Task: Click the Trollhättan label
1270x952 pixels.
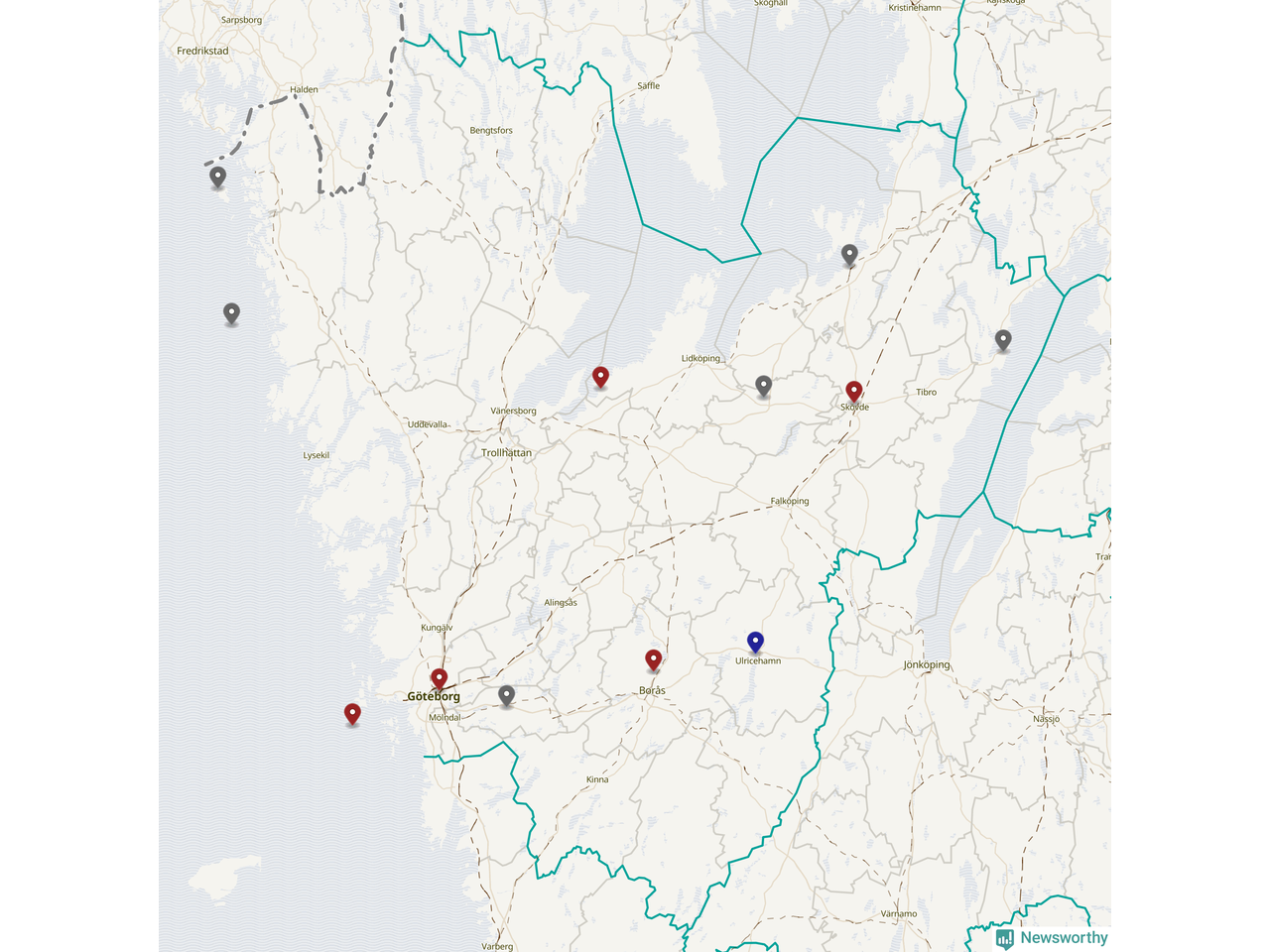Action: (506, 452)
